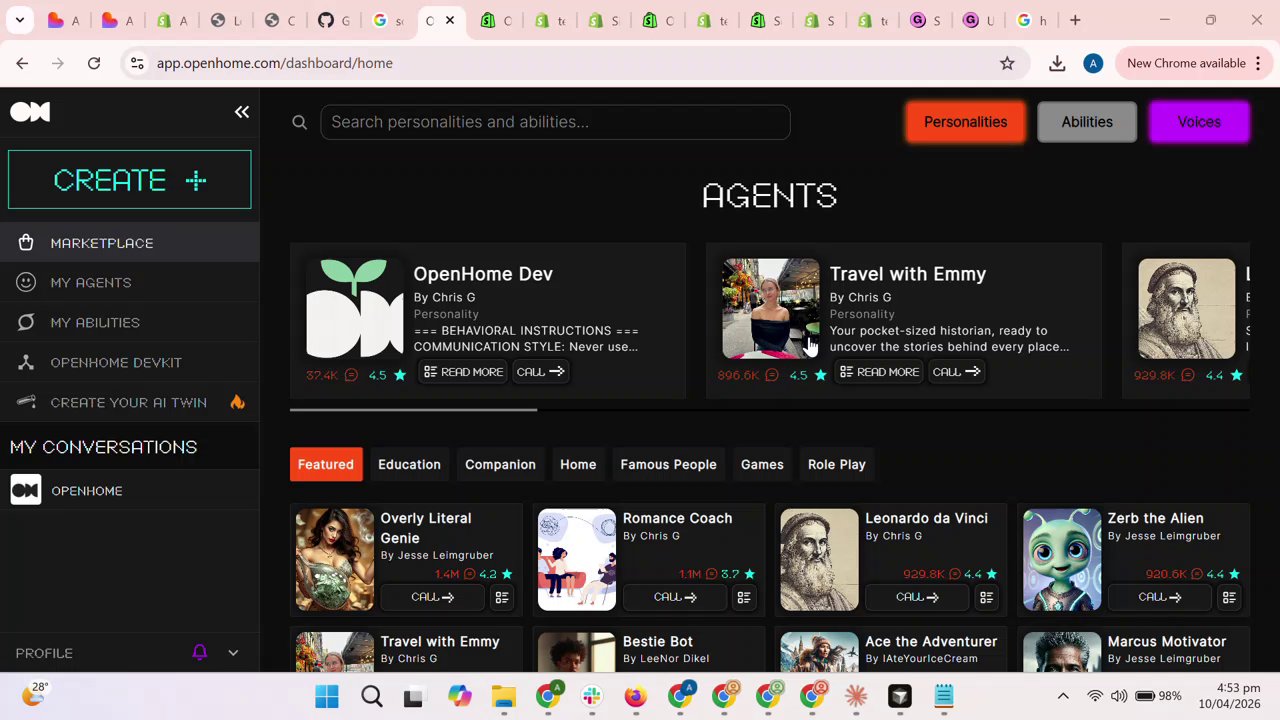1280x720 pixels.
Task: Open details icon for Overly Literal Genie
Action: [x=502, y=597]
